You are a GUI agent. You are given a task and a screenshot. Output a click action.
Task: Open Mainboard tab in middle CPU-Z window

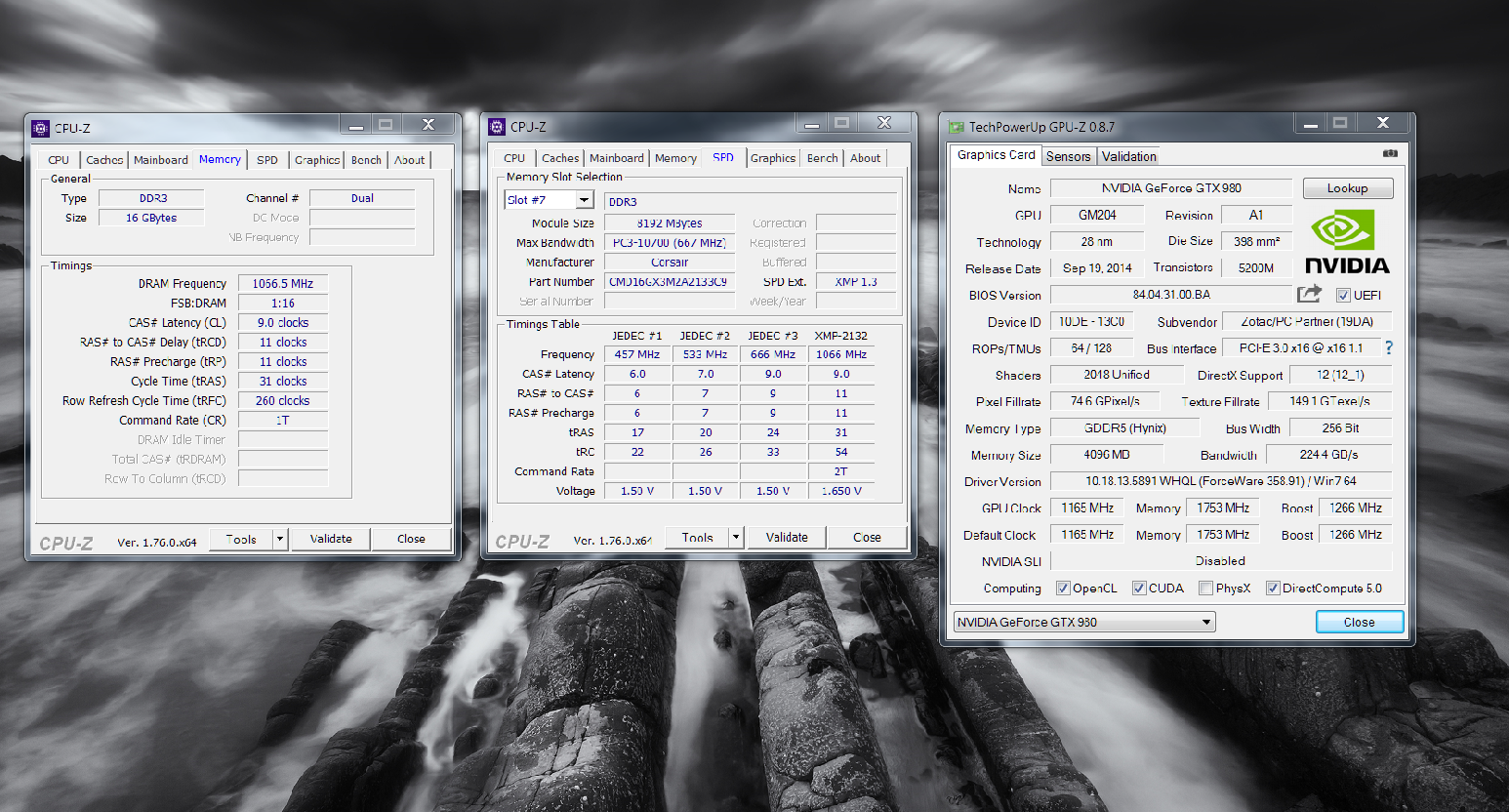[617, 158]
